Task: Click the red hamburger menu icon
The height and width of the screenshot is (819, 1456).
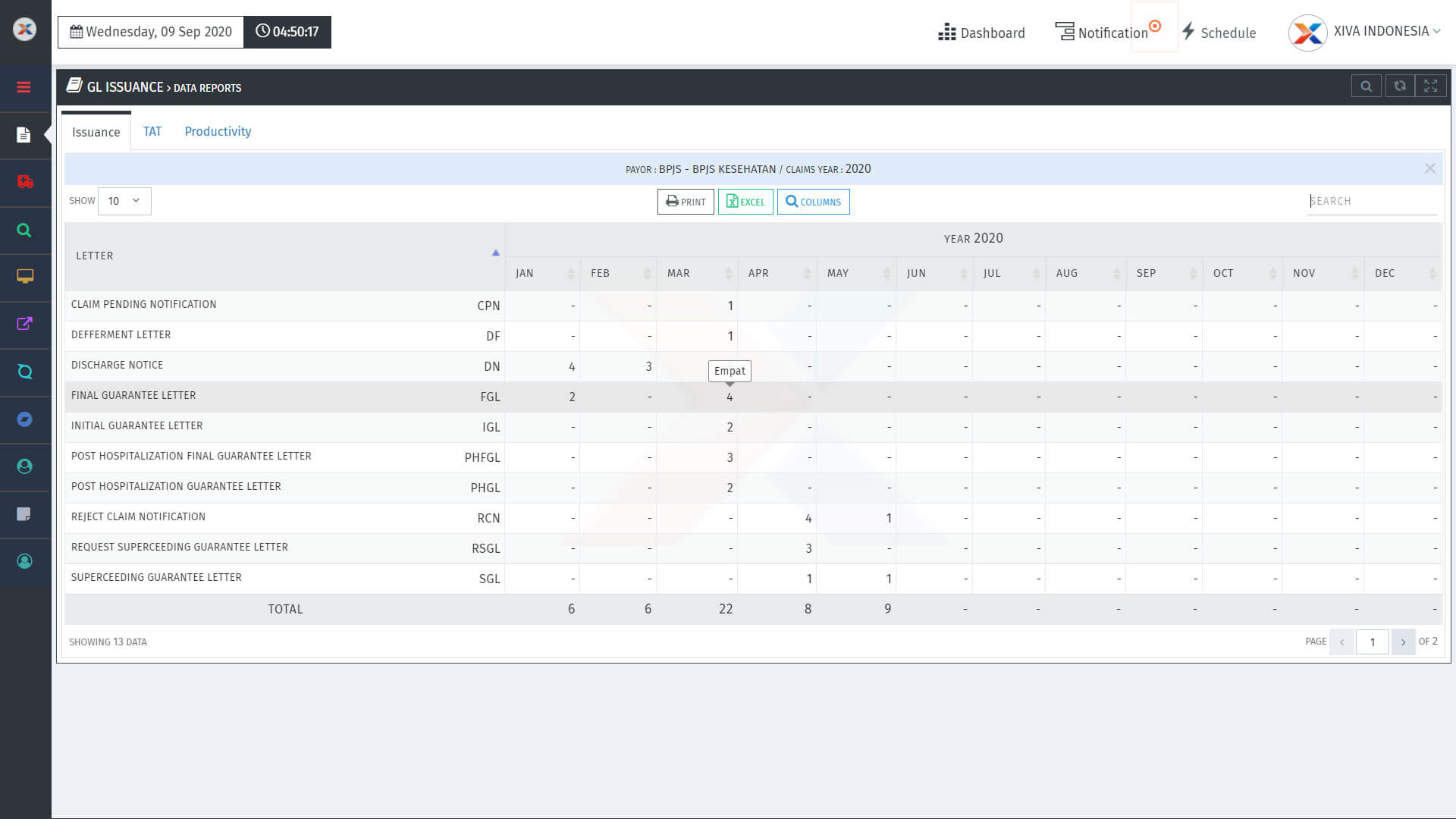Action: click(x=24, y=87)
